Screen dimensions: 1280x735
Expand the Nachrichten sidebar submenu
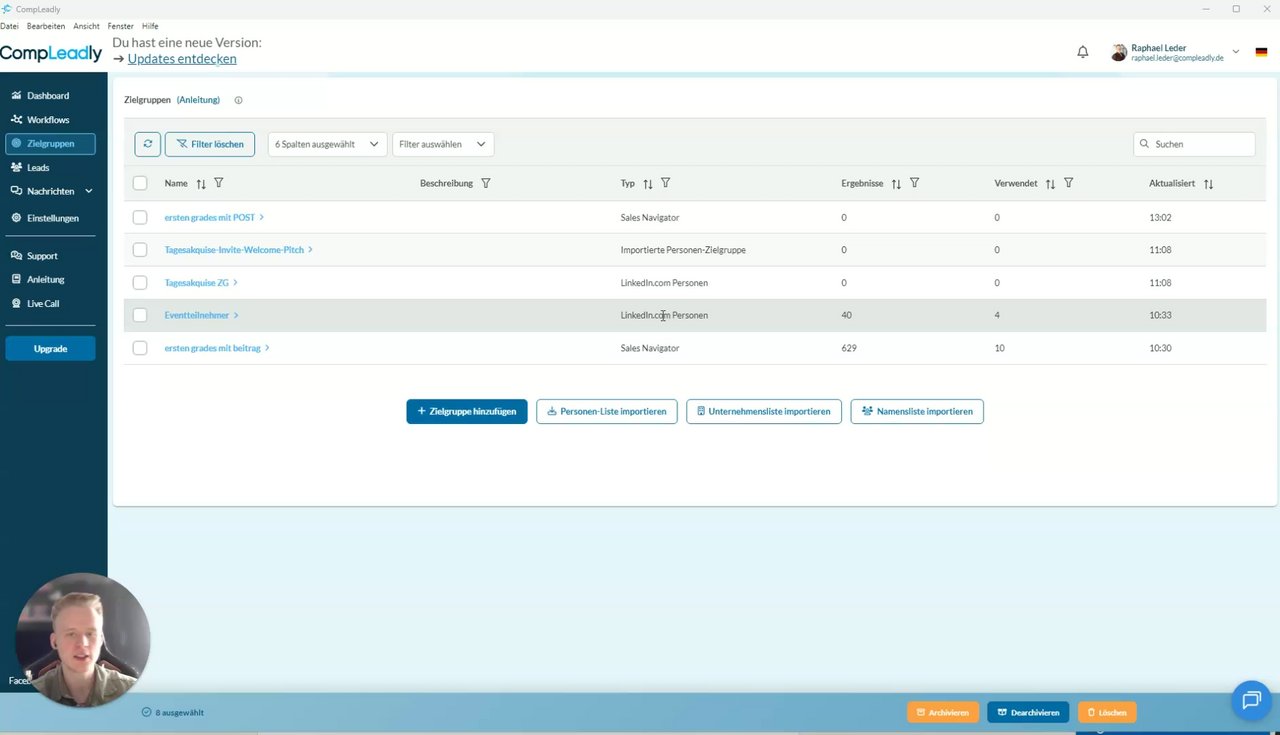[x=89, y=191]
